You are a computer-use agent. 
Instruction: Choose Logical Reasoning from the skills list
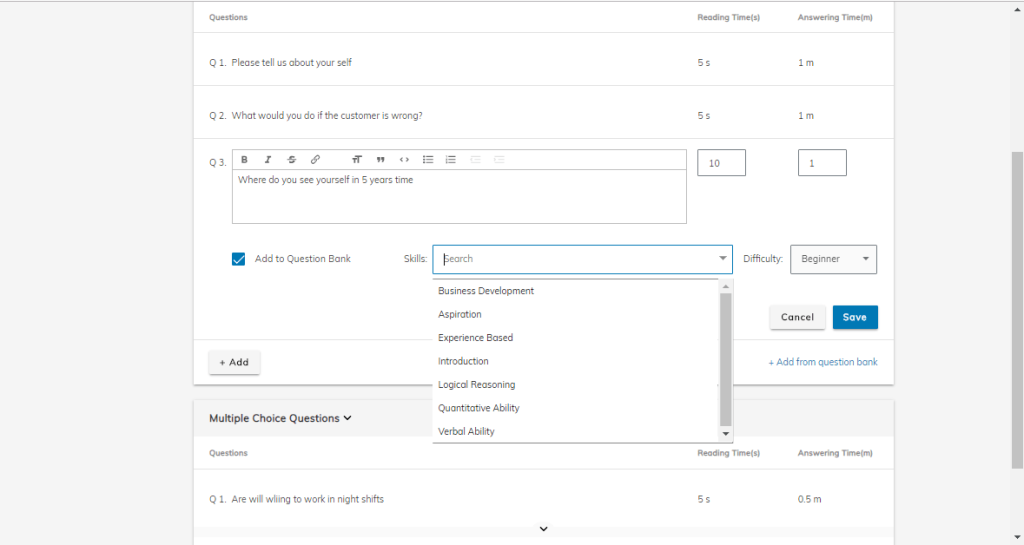(477, 385)
